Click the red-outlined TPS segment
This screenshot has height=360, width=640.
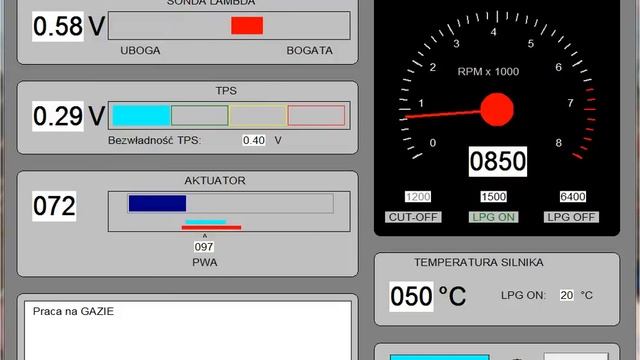click(x=316, y=116)
